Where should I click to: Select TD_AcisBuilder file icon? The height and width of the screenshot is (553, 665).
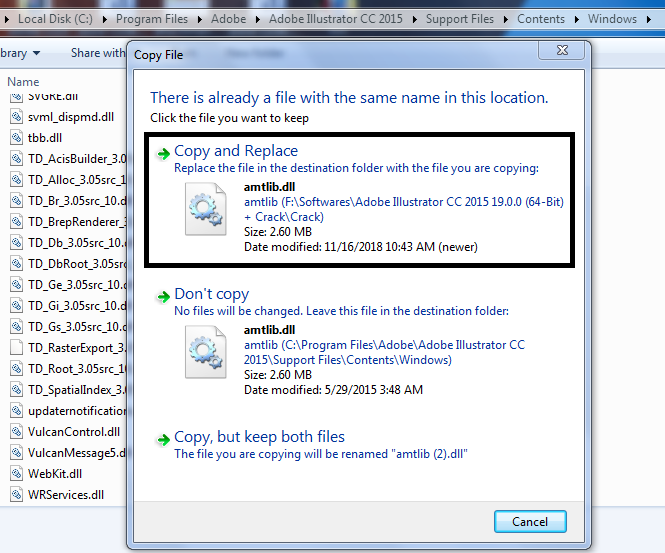click(16, 159)
